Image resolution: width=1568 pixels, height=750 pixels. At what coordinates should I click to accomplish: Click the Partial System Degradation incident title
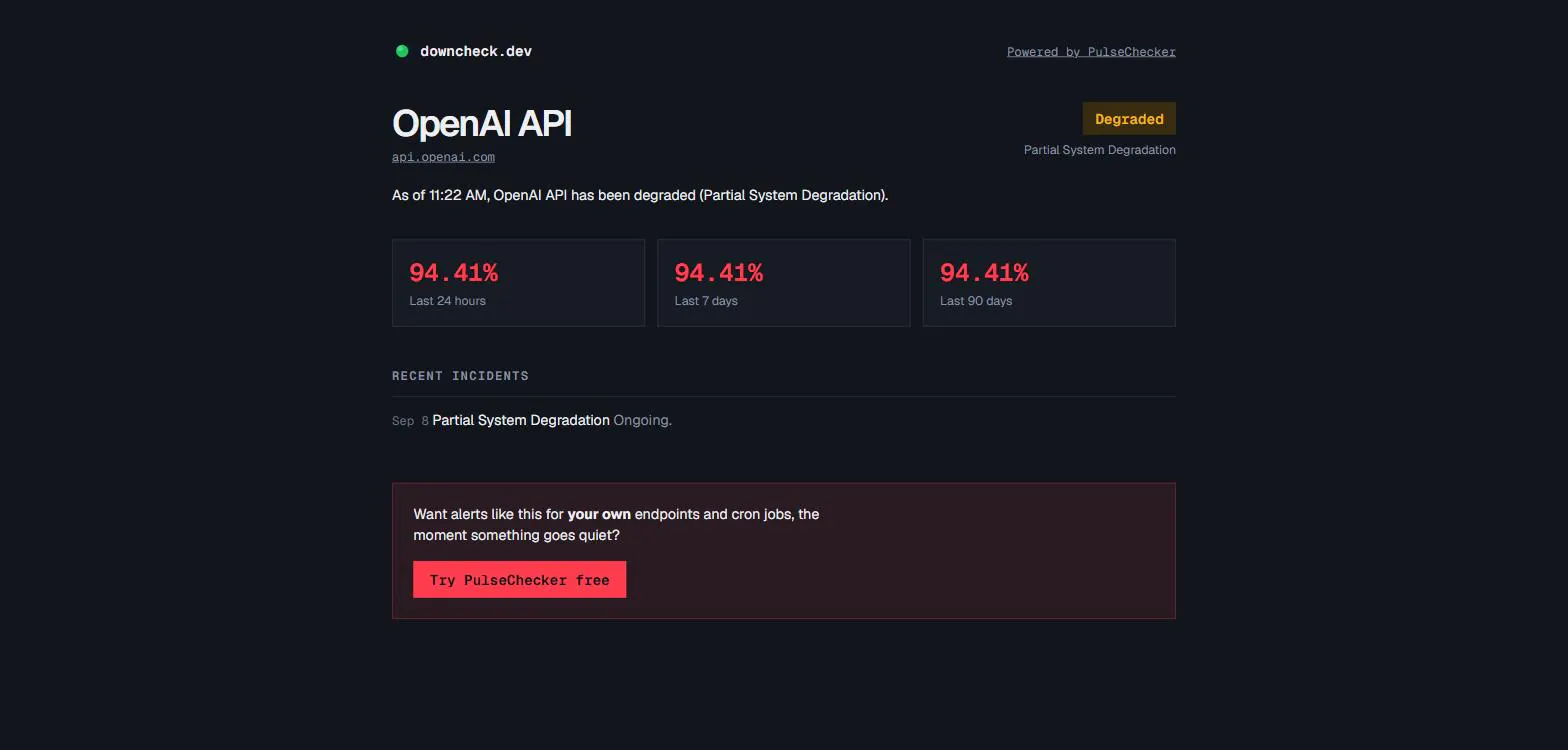pos(521,420)
